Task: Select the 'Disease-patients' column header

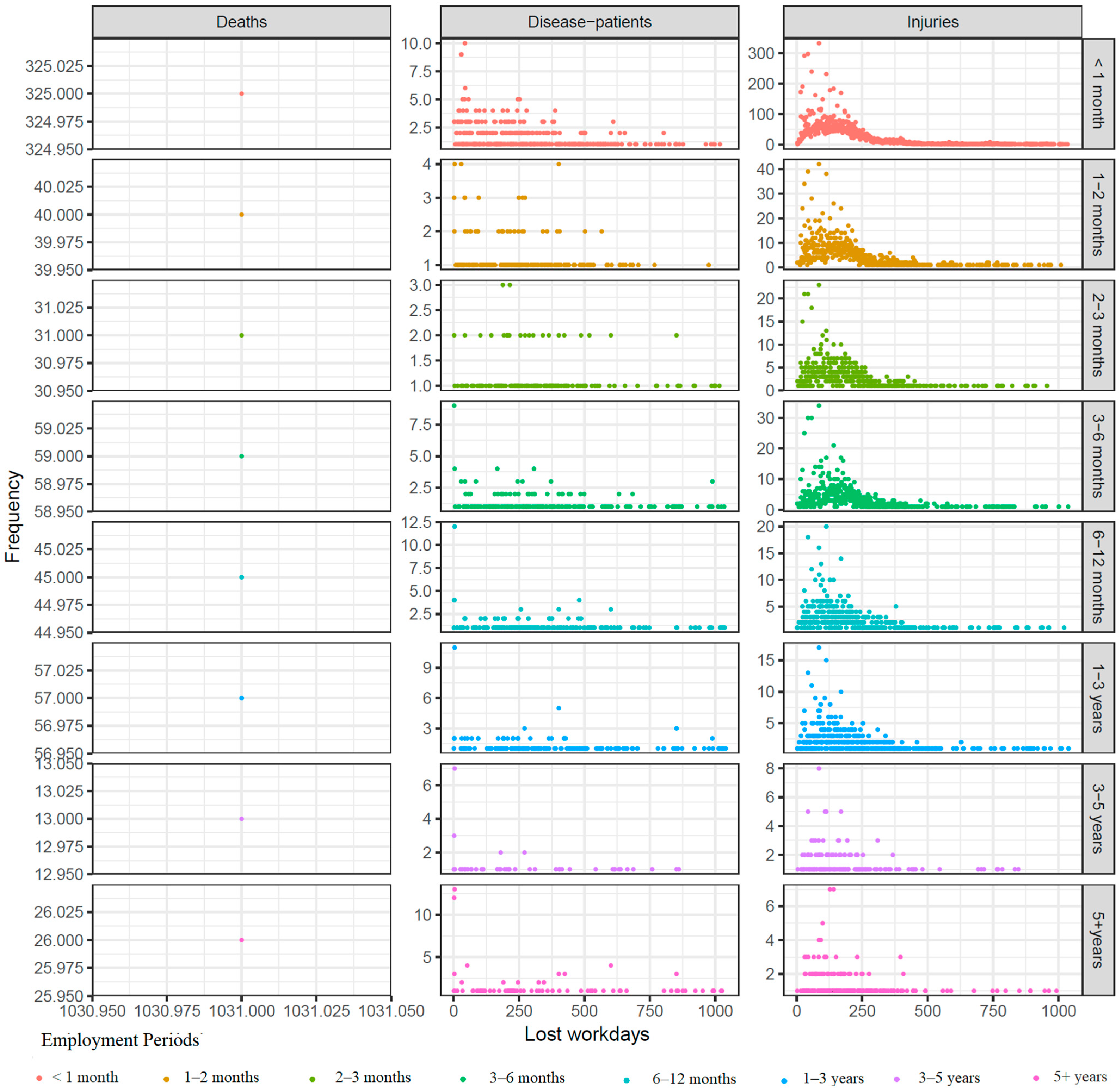Action: pyautogui.click(x=589, y=22)
